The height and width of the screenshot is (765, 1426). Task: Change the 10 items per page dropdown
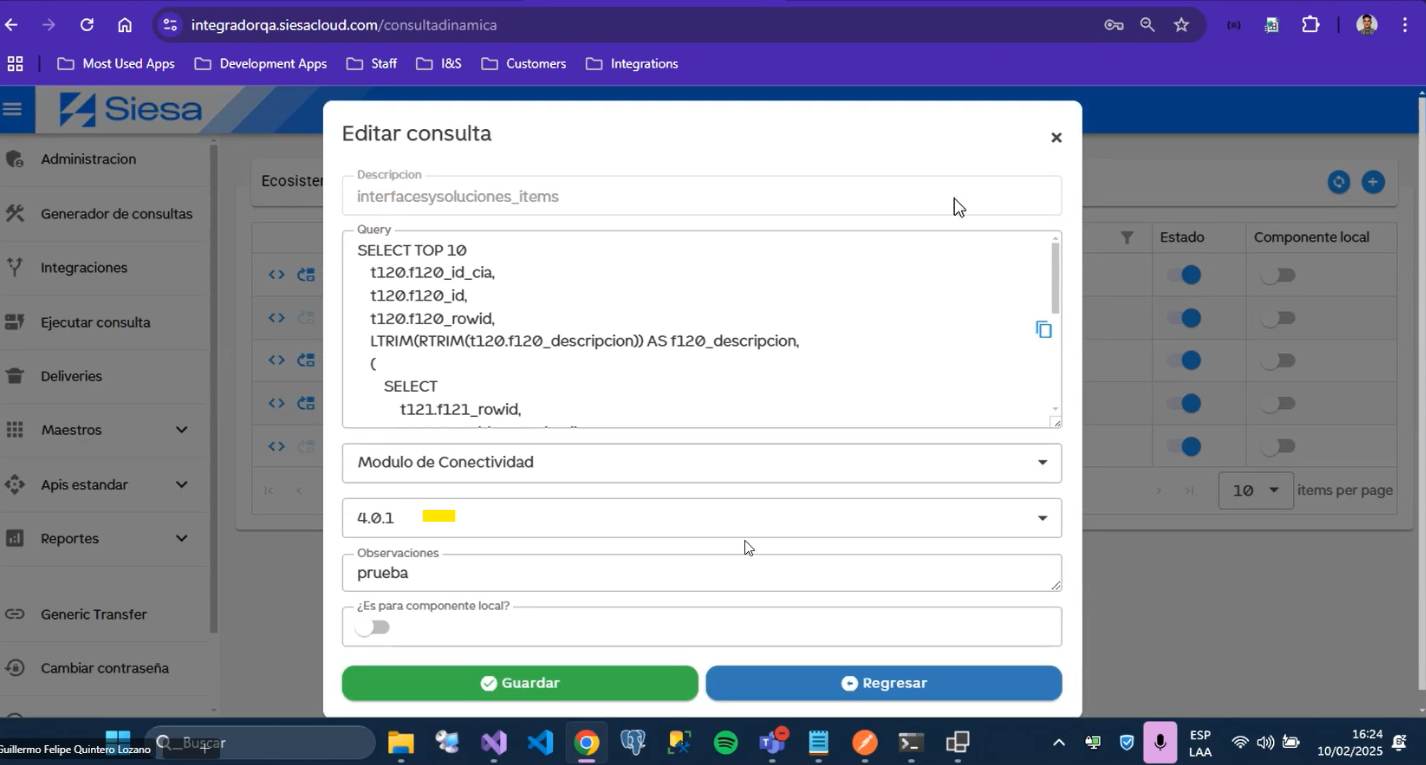coord(1256,490)
